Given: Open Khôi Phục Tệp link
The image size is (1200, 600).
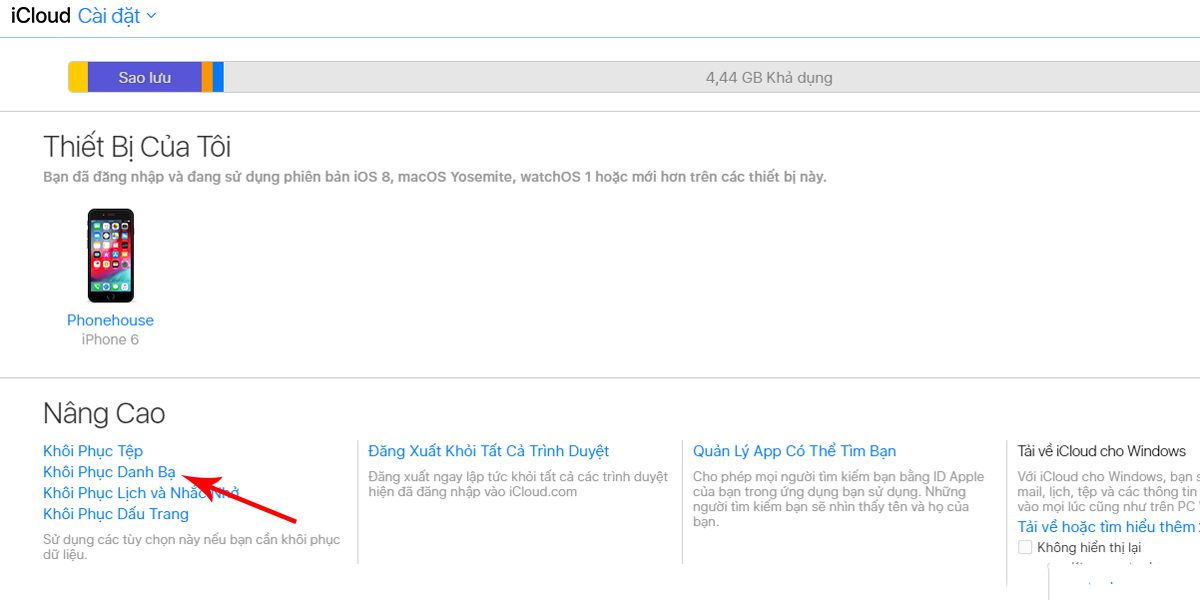Looking at the screenshot, I should point(93,451).
